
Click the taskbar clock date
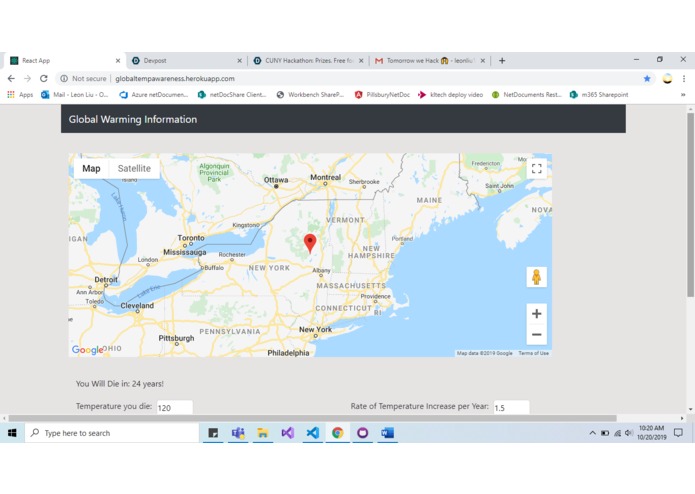click(x=651, y=433)
